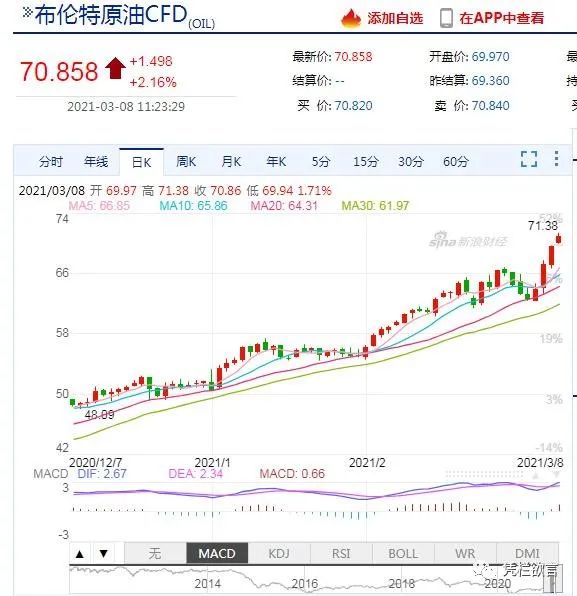577x596 pixels.
Task: Click the 买价 70.820 value
Action: [x=353, y=106]
